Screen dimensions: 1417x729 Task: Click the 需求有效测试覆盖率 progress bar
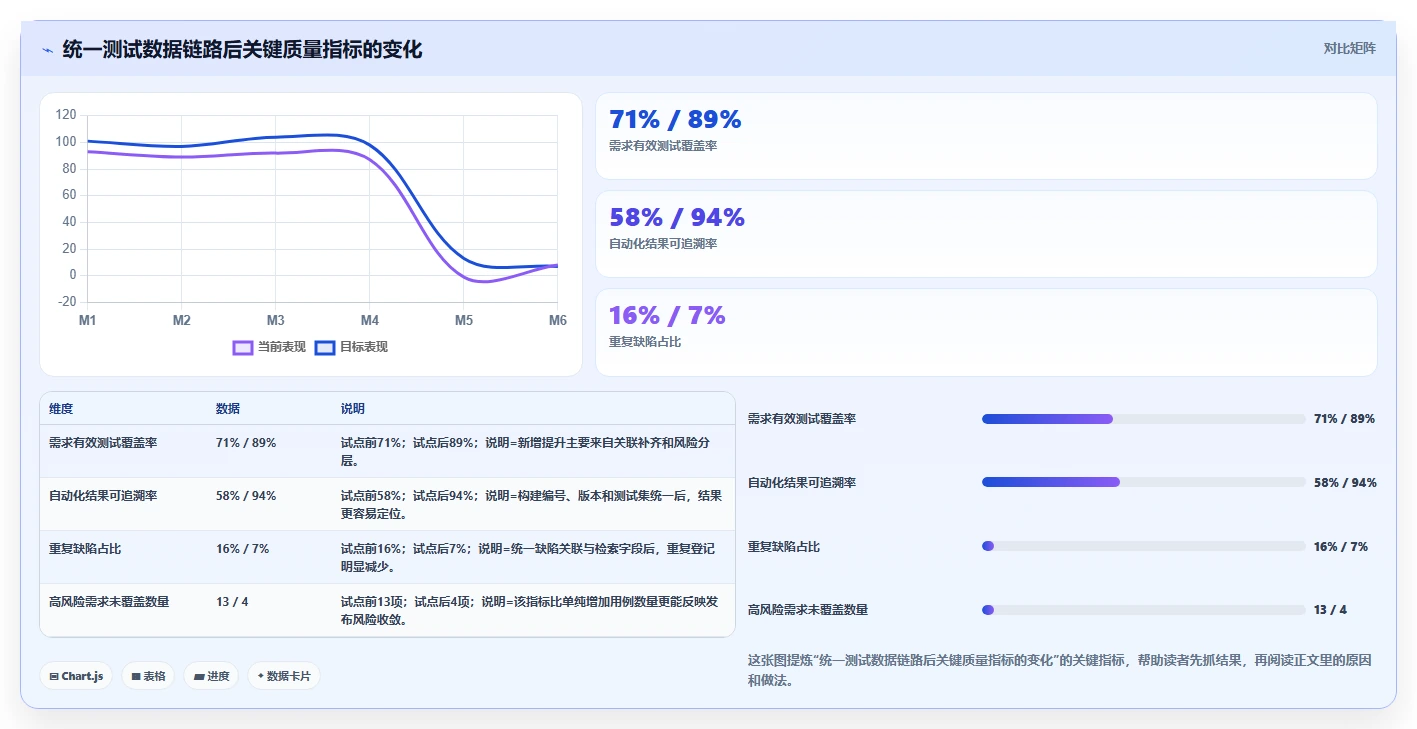tap(1144, 419)
